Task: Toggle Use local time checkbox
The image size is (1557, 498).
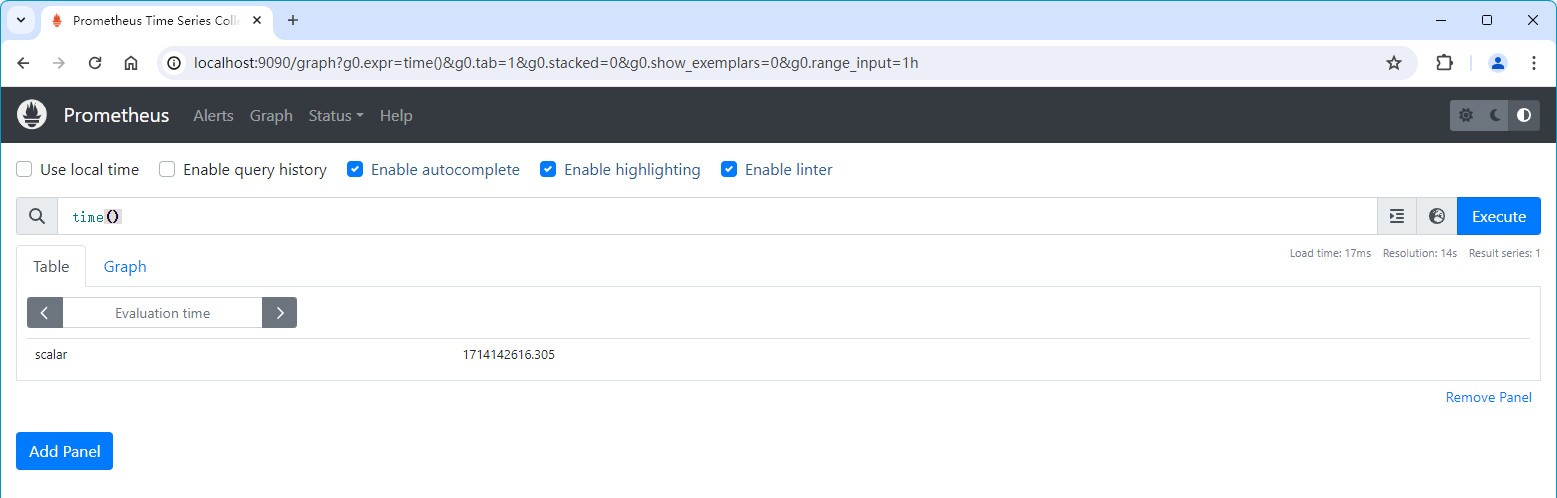Action: tap(25, 169)
